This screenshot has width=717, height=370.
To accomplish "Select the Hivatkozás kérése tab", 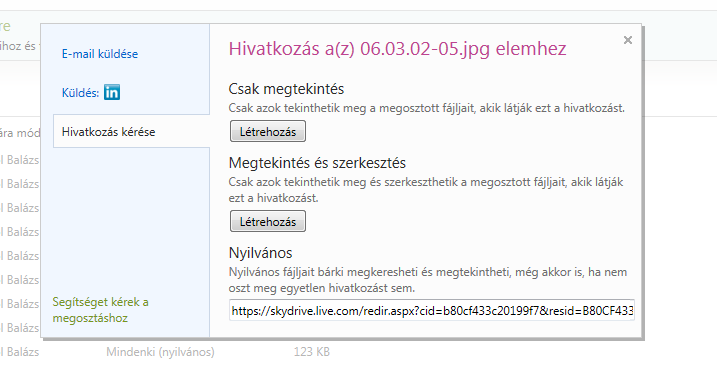I will click(x=132, y=132).
